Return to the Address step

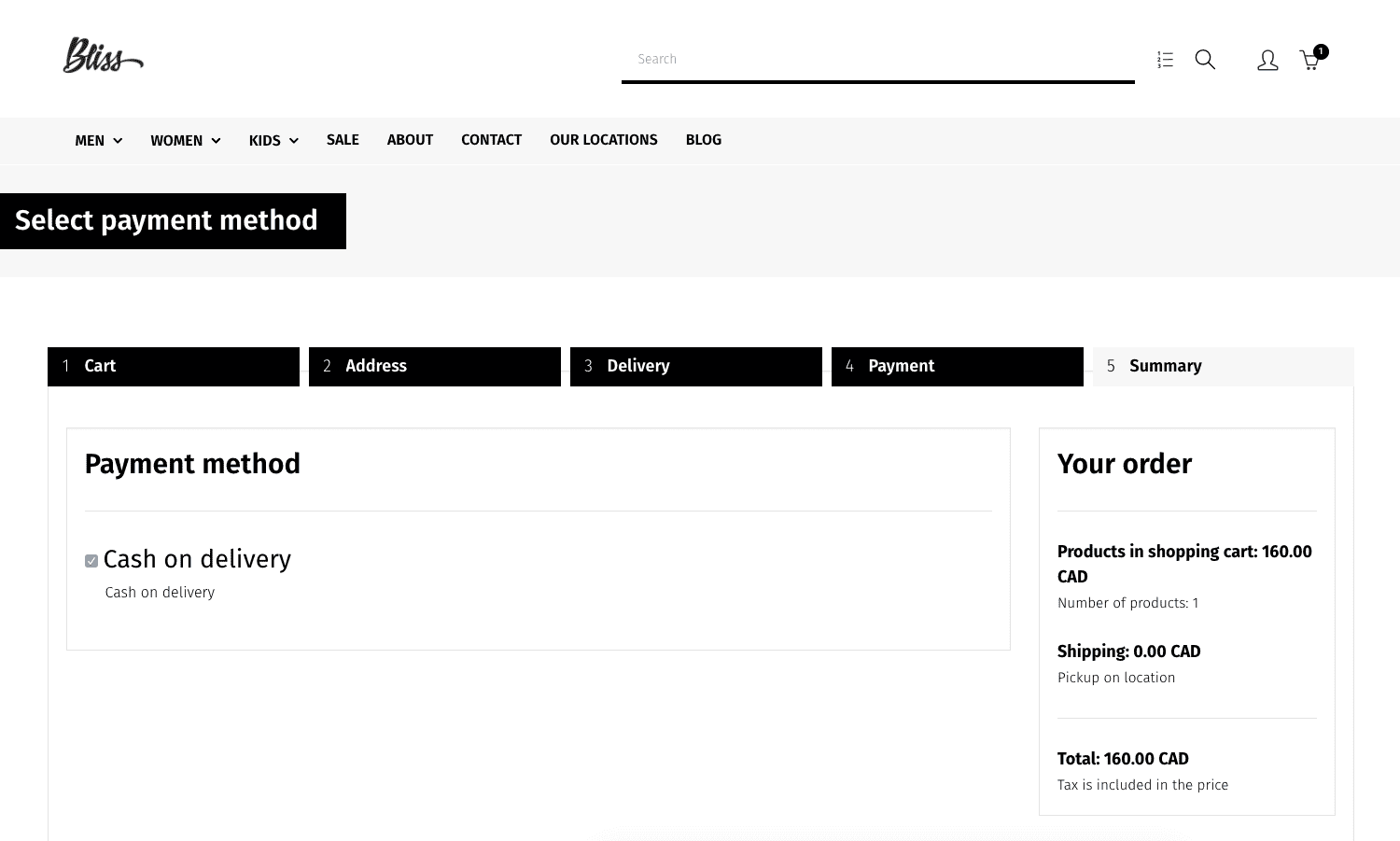click(x=435, y=366)
